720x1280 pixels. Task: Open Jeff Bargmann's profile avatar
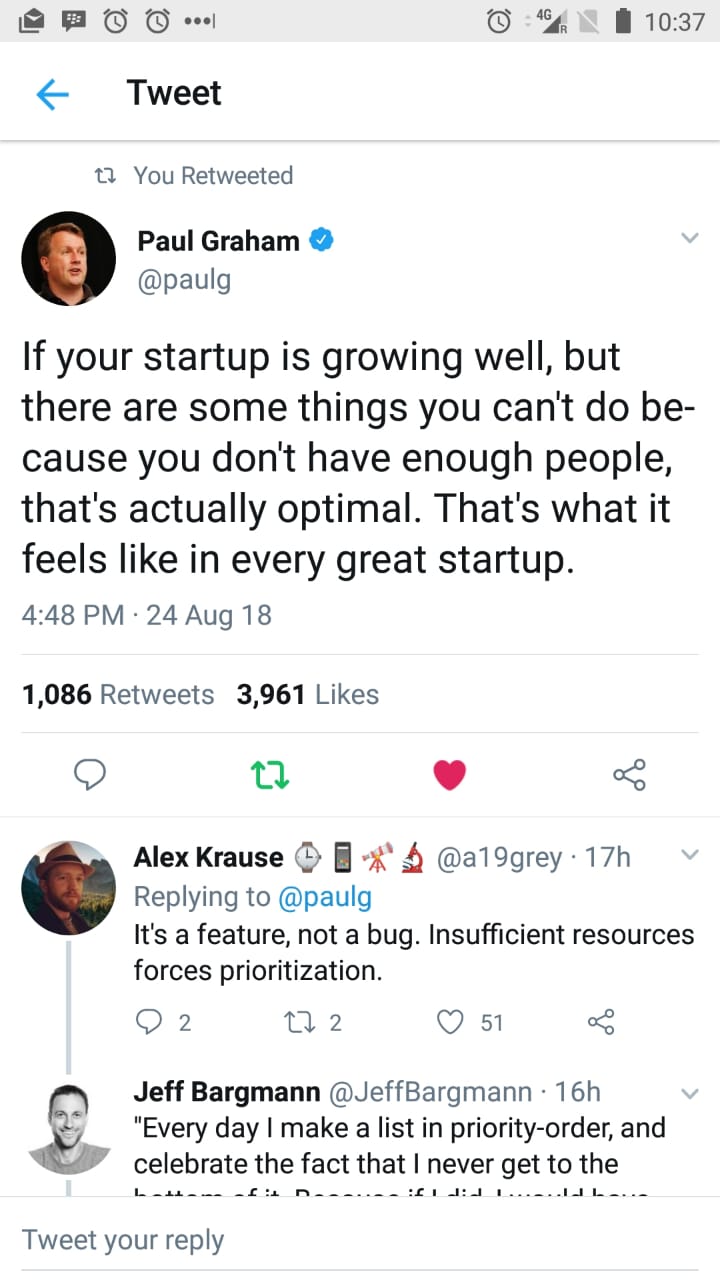(69, 1127)
